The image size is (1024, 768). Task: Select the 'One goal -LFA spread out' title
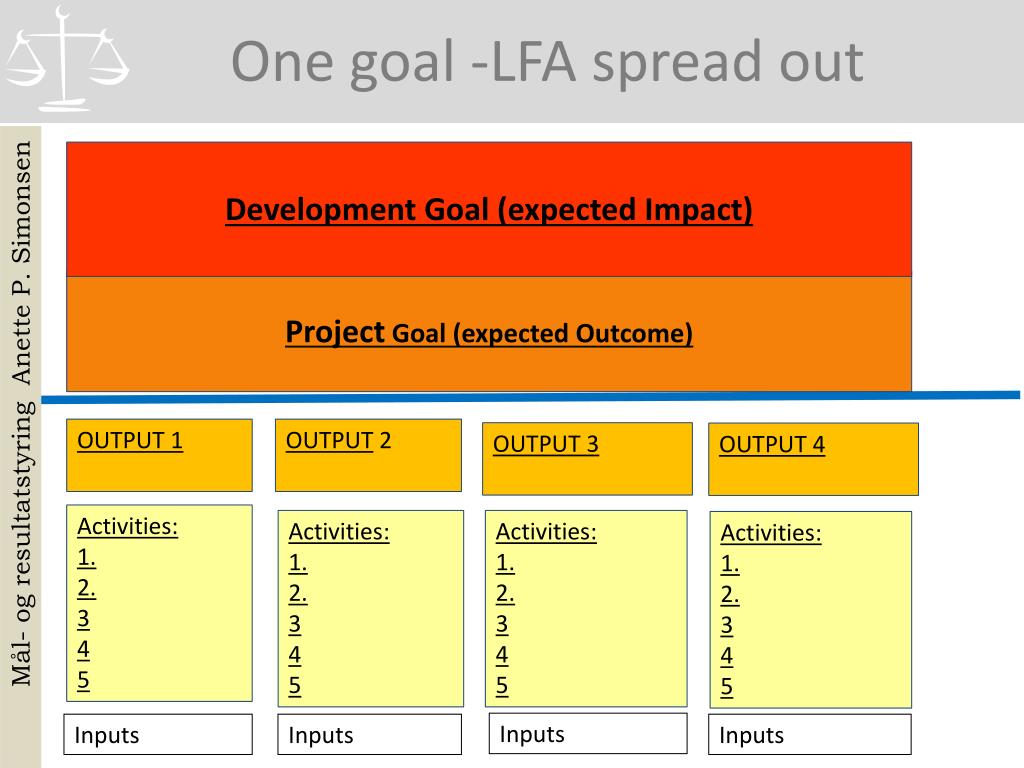[547, 62]
